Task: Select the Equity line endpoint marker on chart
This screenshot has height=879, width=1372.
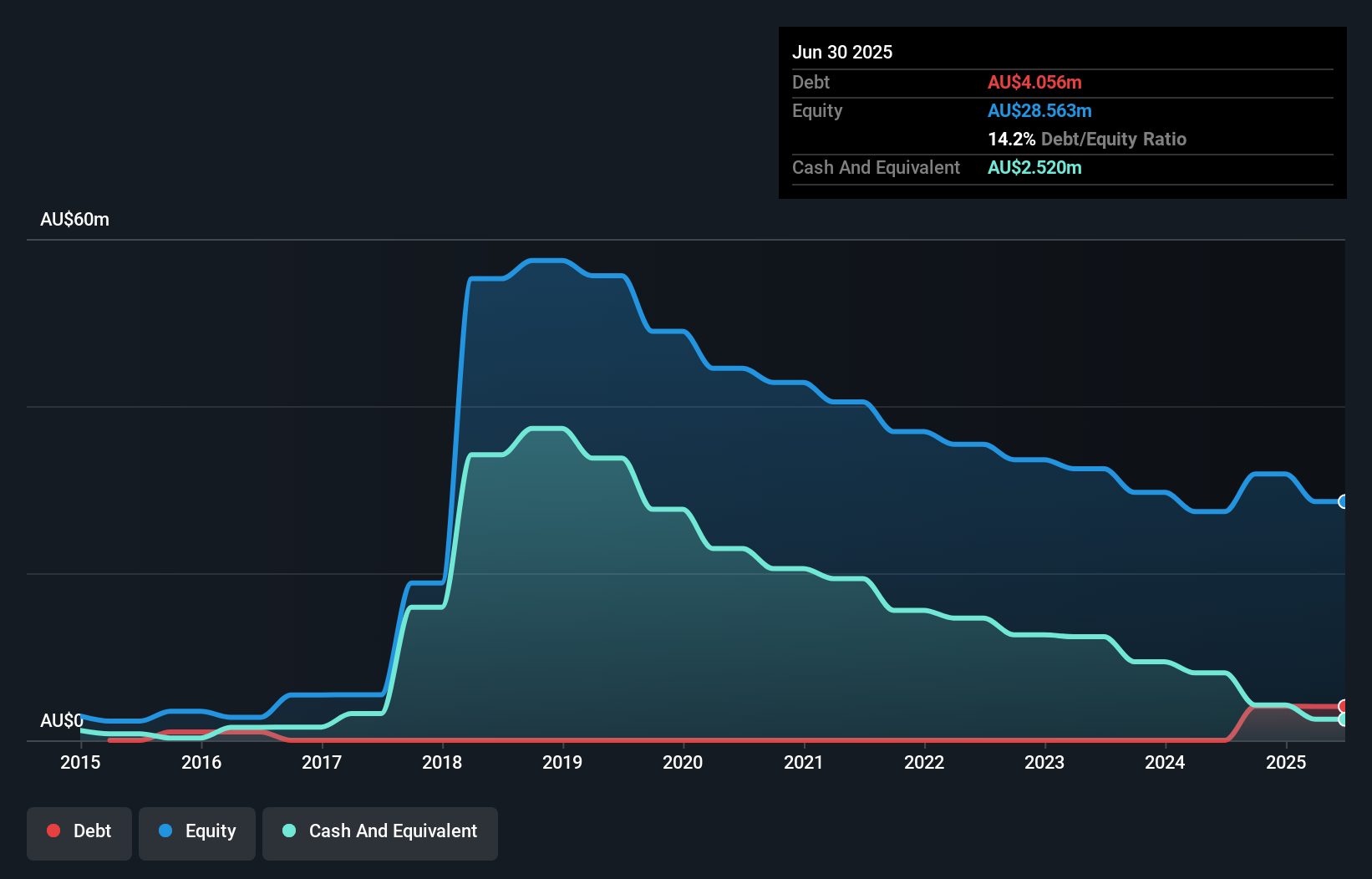Action: 1343,500
